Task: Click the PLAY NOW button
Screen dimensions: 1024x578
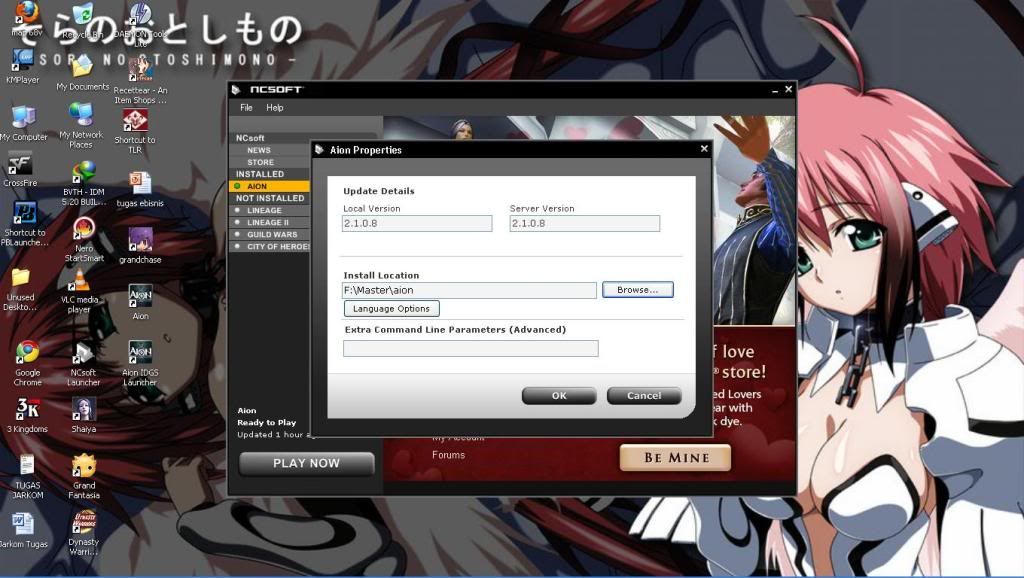Action: pos(306,463)
